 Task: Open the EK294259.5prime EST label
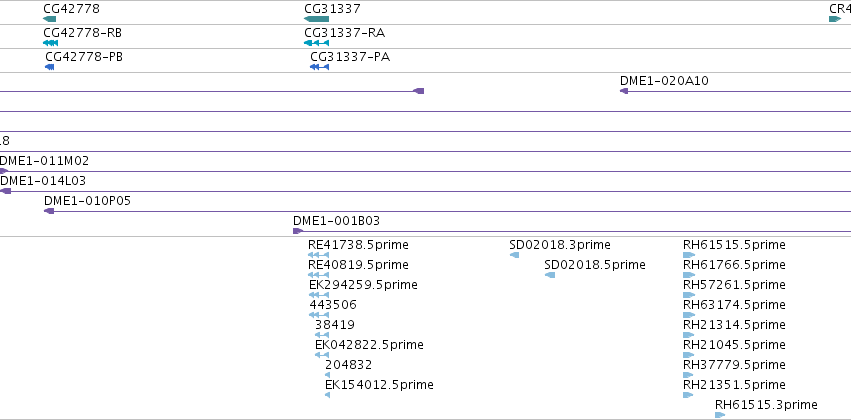(x=364, y=285)
